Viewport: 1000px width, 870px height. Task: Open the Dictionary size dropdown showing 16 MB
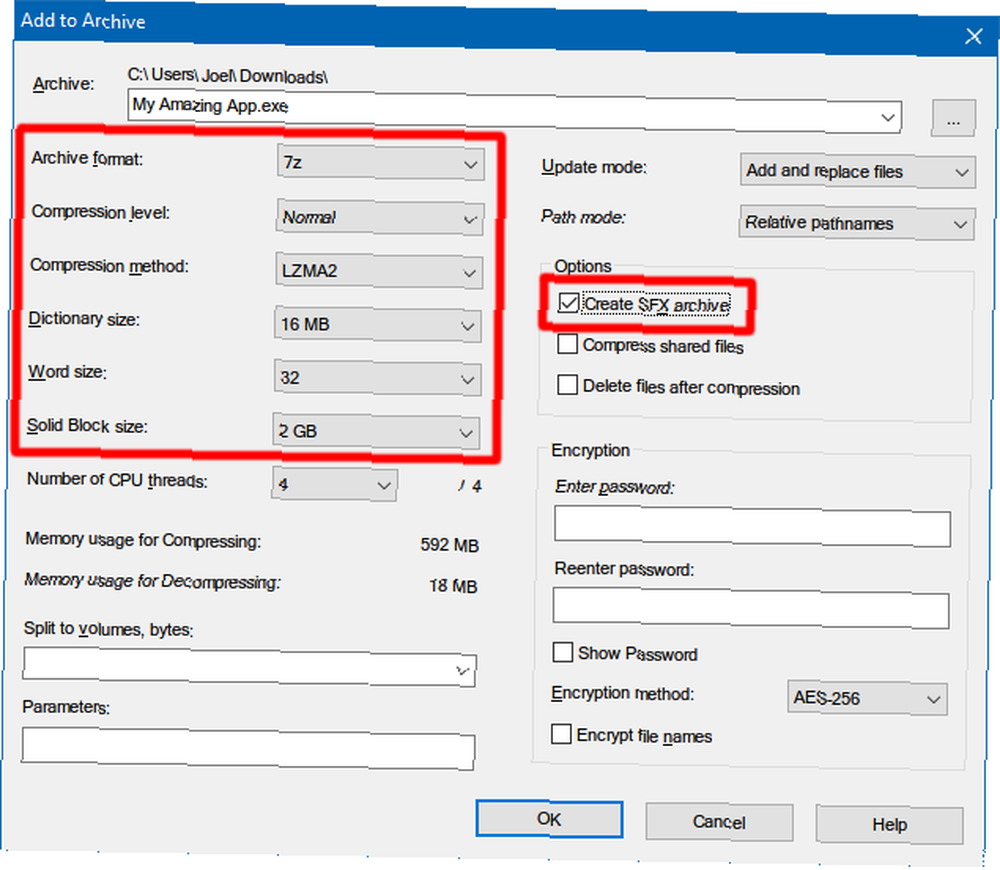click(378, 325)
